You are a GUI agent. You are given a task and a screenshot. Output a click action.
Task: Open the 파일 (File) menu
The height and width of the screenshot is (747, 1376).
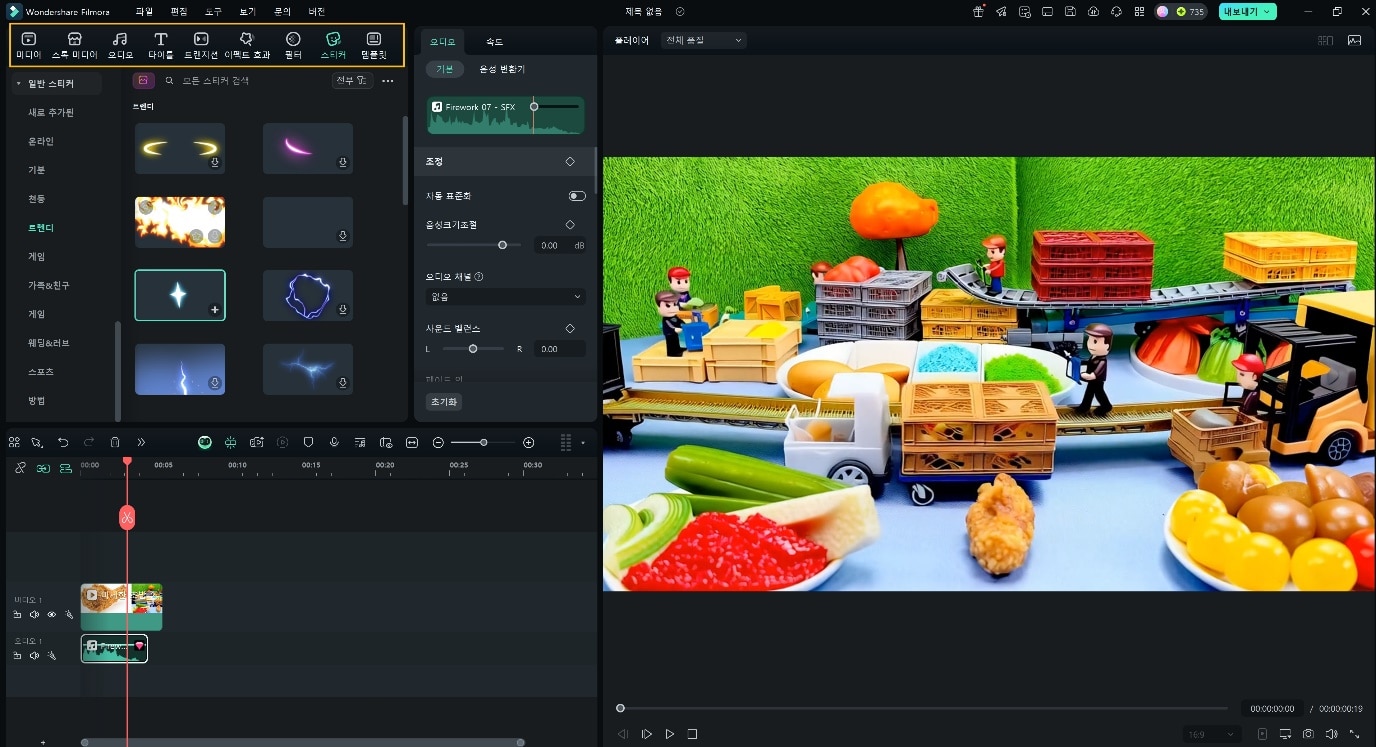point(144,12)
